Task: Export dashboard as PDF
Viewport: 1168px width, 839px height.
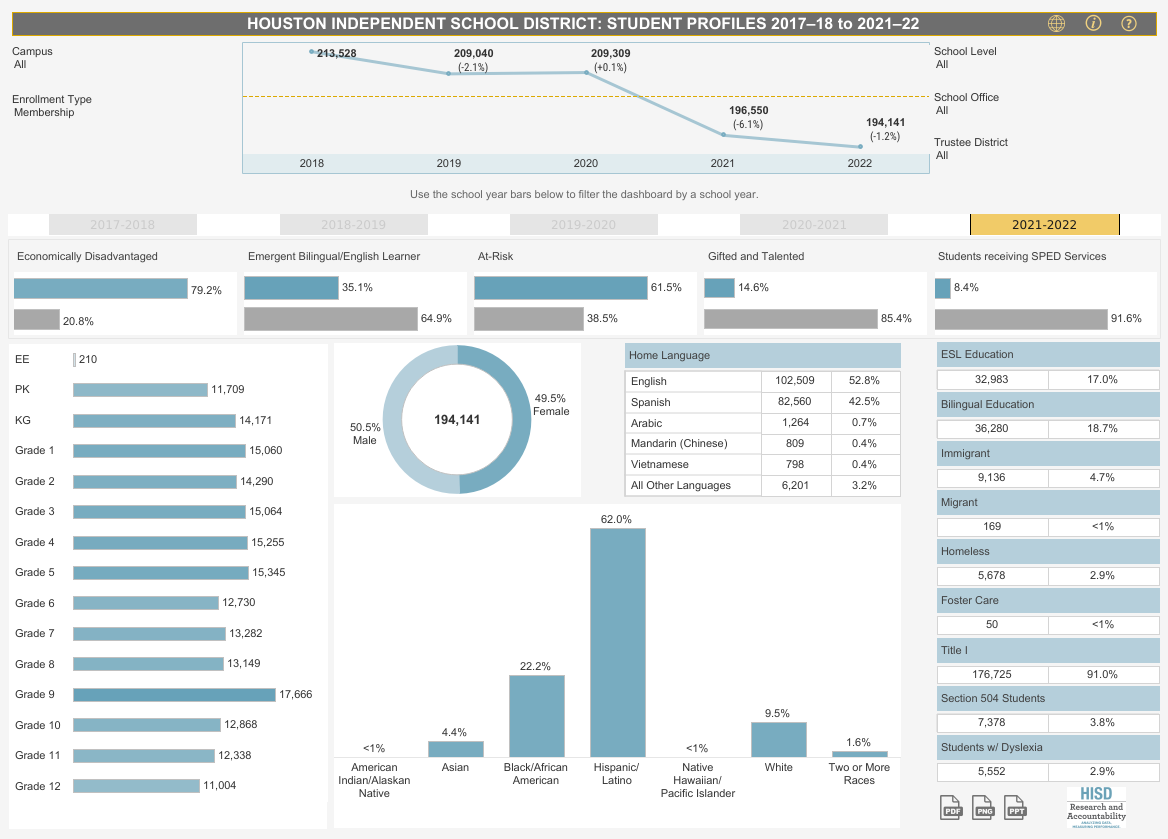Action: click(951, 807)
